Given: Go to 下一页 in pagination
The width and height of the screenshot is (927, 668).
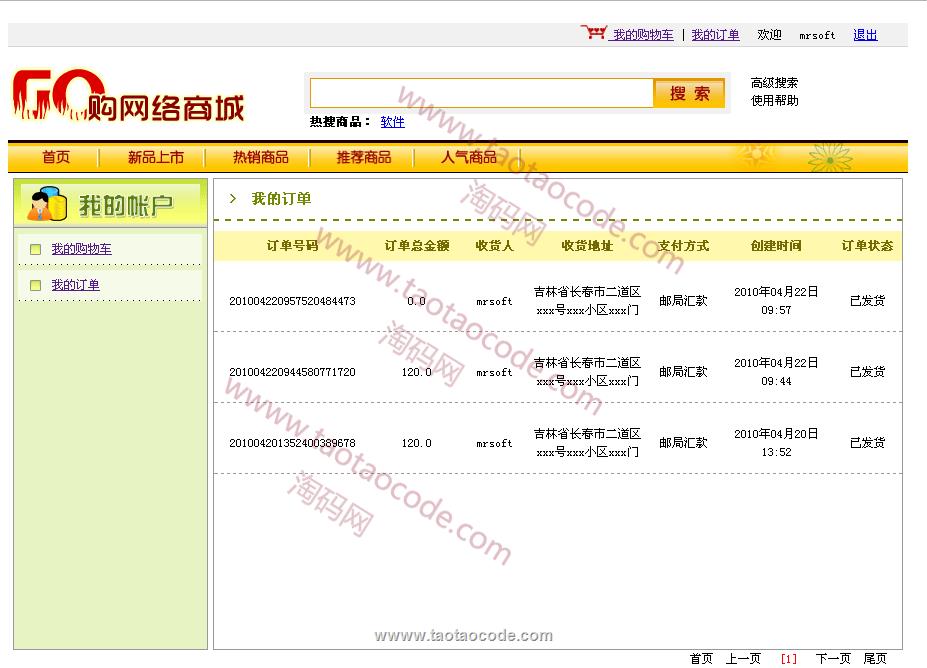Looking at the screenshot, I should tap(832, 658).
